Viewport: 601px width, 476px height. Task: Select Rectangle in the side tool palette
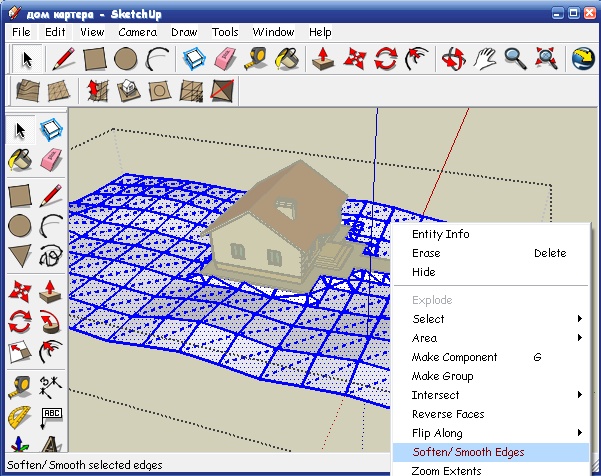pyautogui.click(x=20, y=195)
